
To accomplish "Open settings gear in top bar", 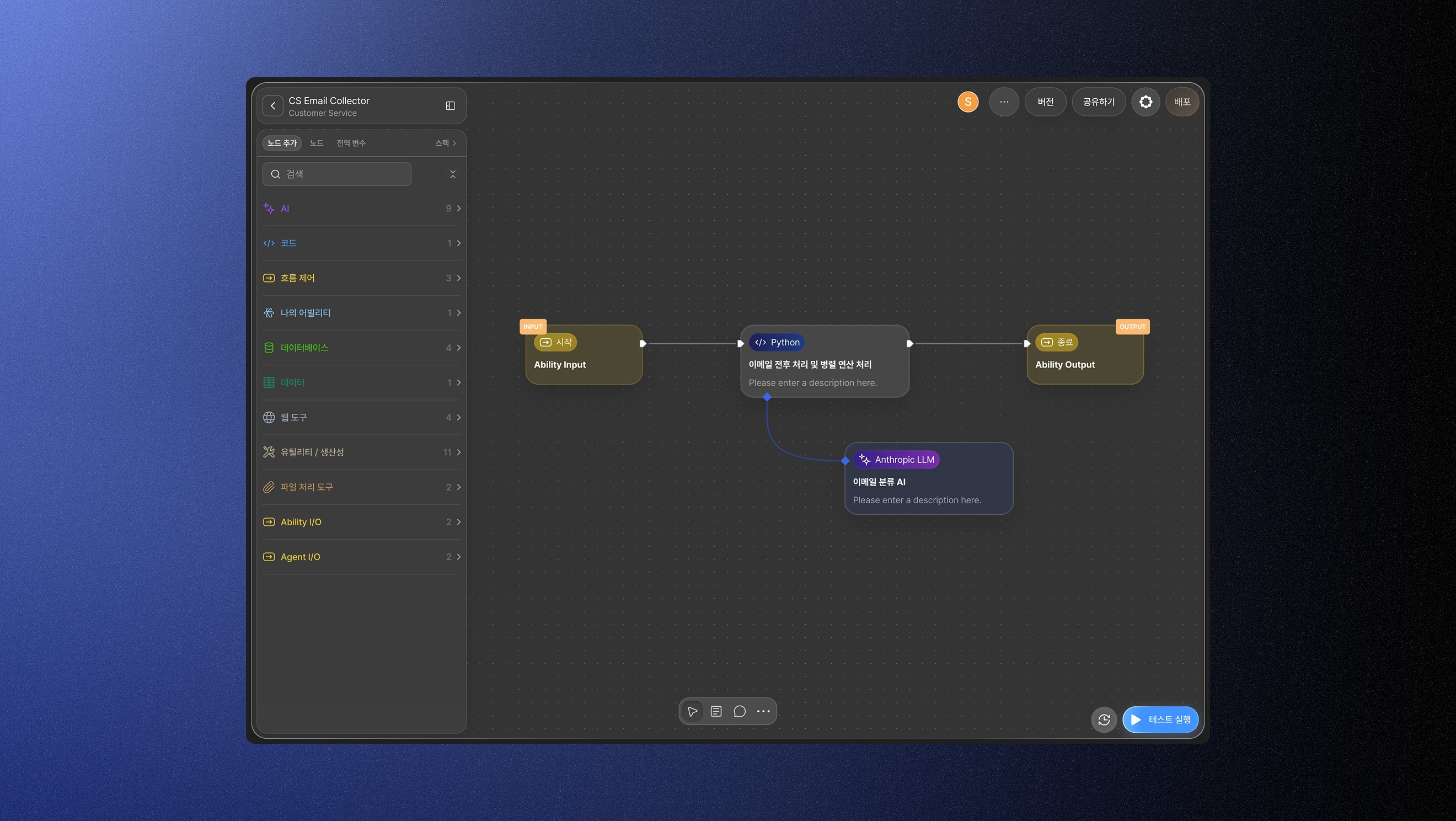I will pyautogui.click(x=1145, y=102).
